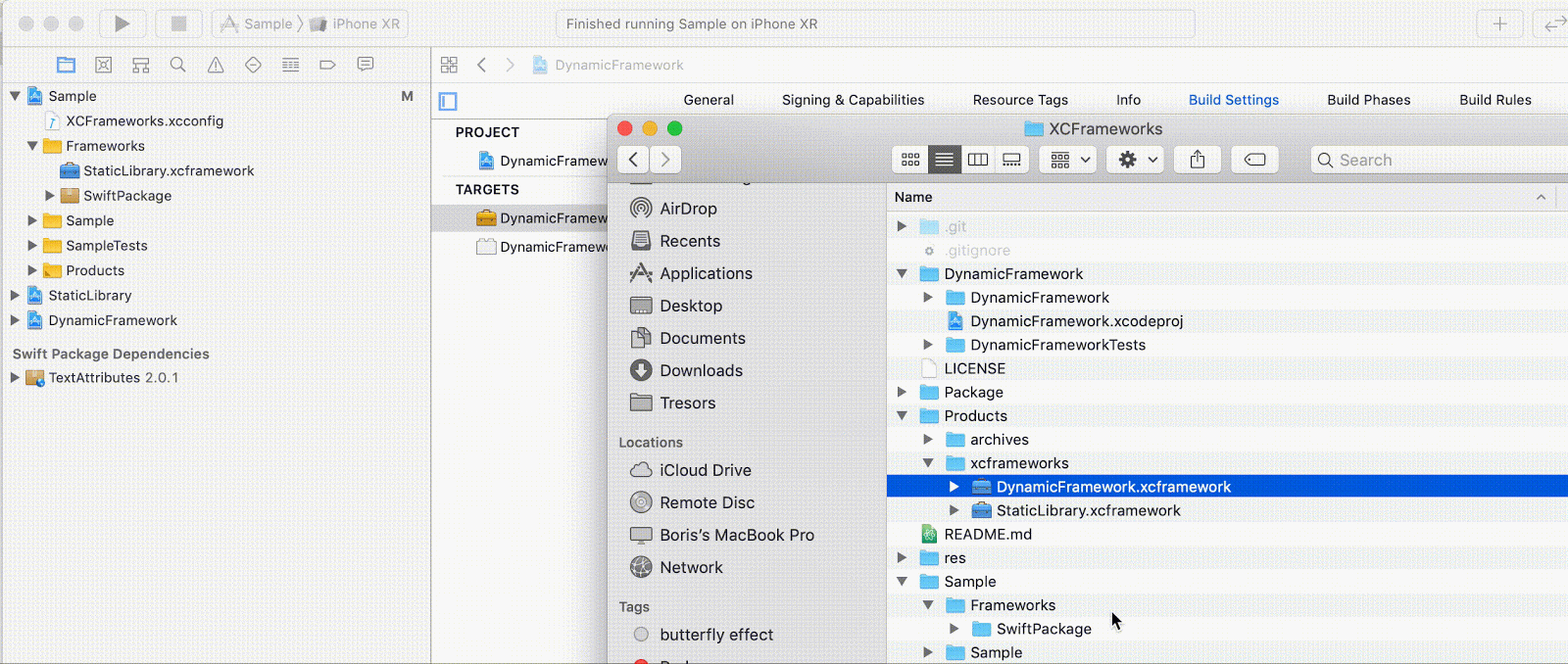1568x664 pixels.
Task: Switch to the Build Phases tab
Action: pos(1368,100)
